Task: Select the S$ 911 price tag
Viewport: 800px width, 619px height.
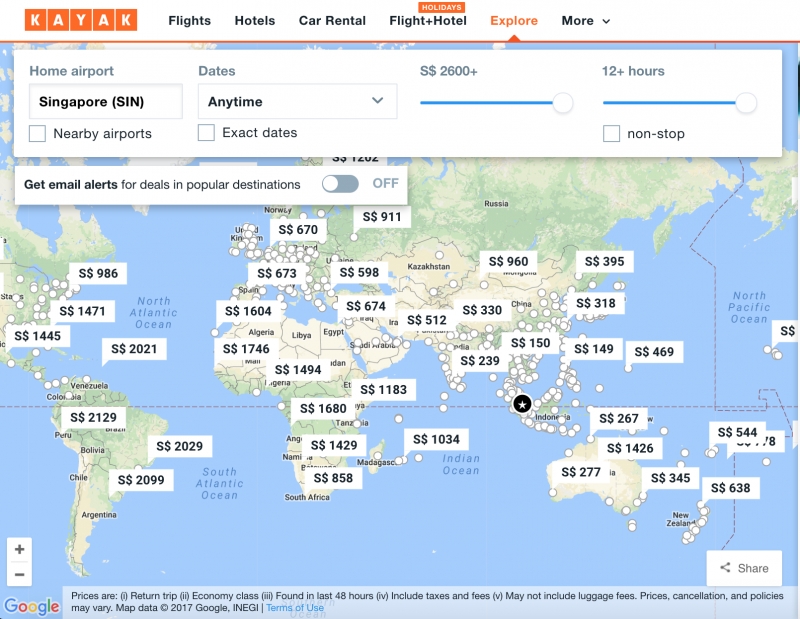Action: (x=382, y=217)
